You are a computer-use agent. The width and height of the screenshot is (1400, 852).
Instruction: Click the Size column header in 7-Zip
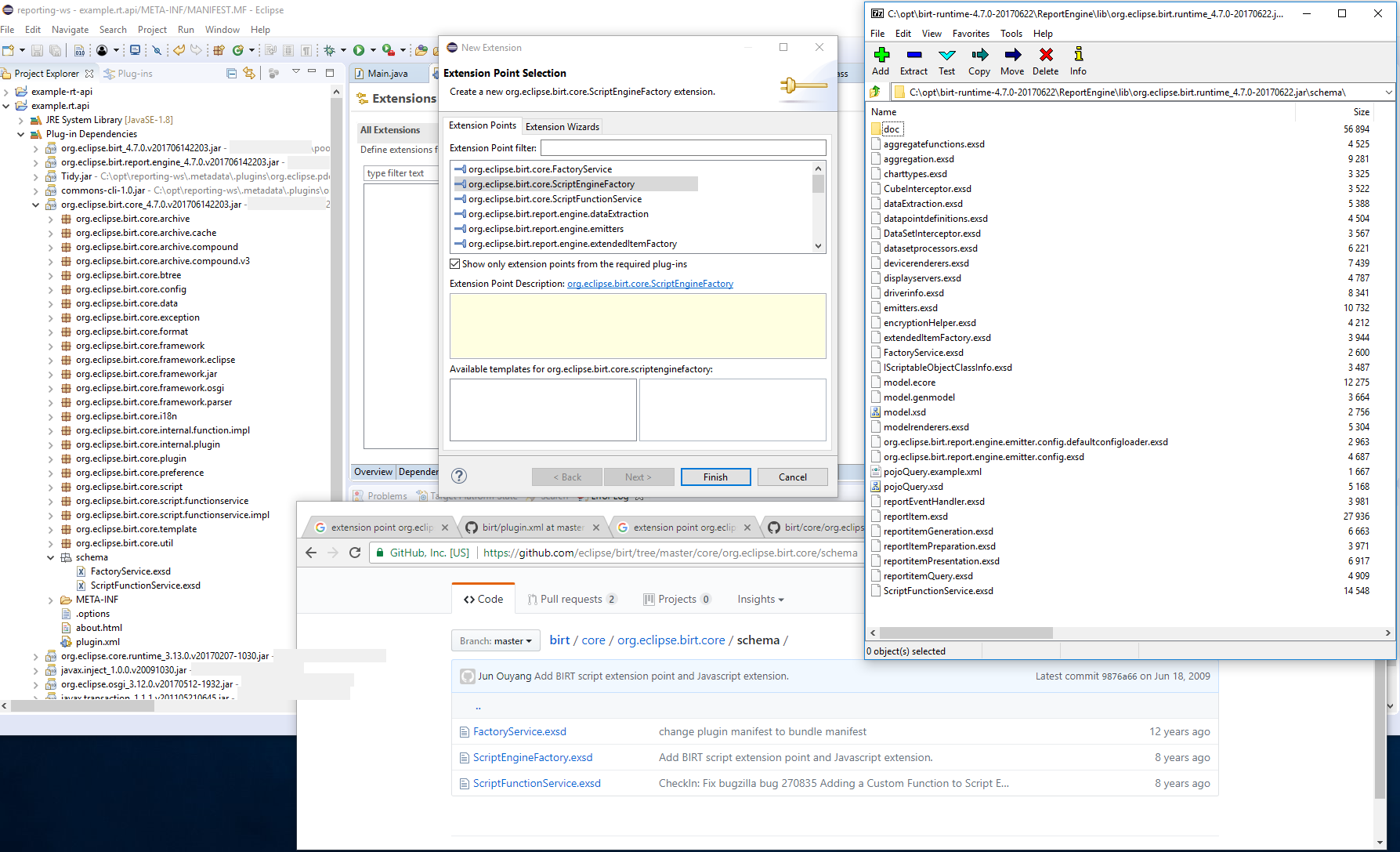coord(1362,112)
